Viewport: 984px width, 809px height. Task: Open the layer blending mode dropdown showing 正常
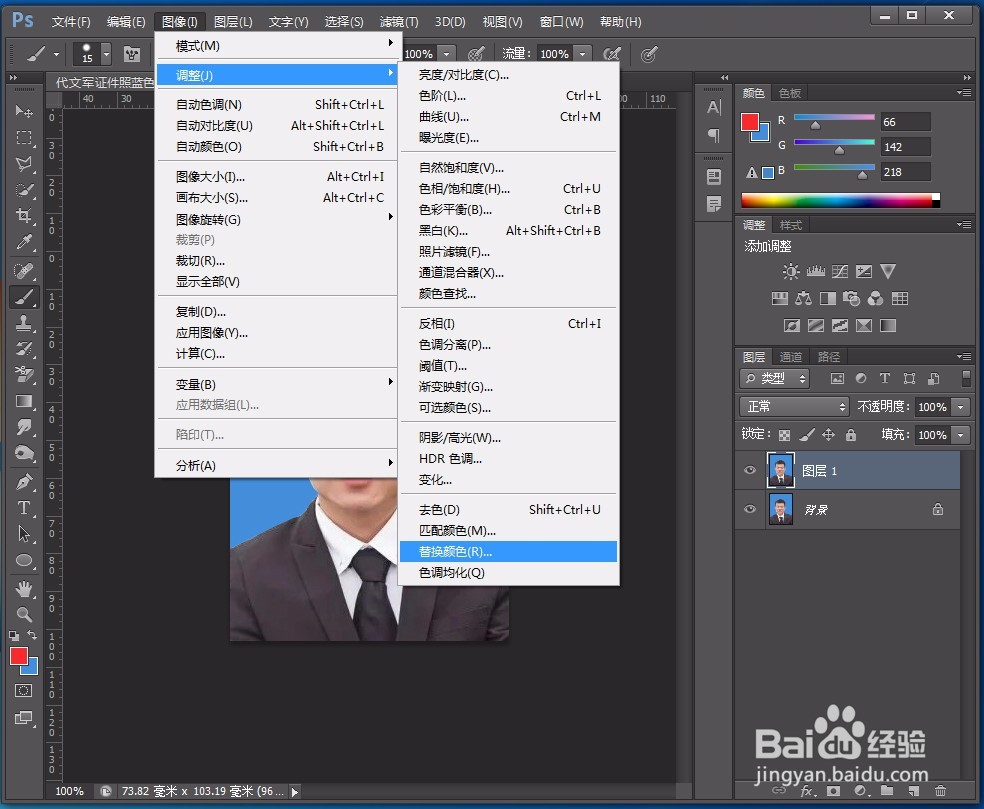794,406
